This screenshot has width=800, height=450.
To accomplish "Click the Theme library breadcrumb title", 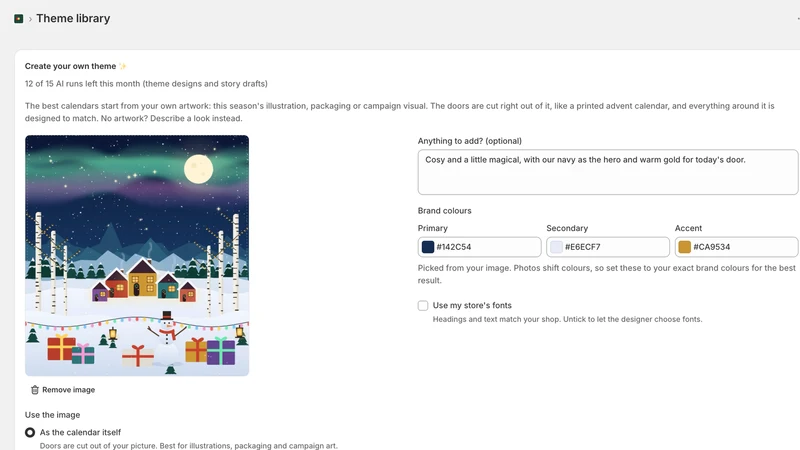I will coord(73,18).
